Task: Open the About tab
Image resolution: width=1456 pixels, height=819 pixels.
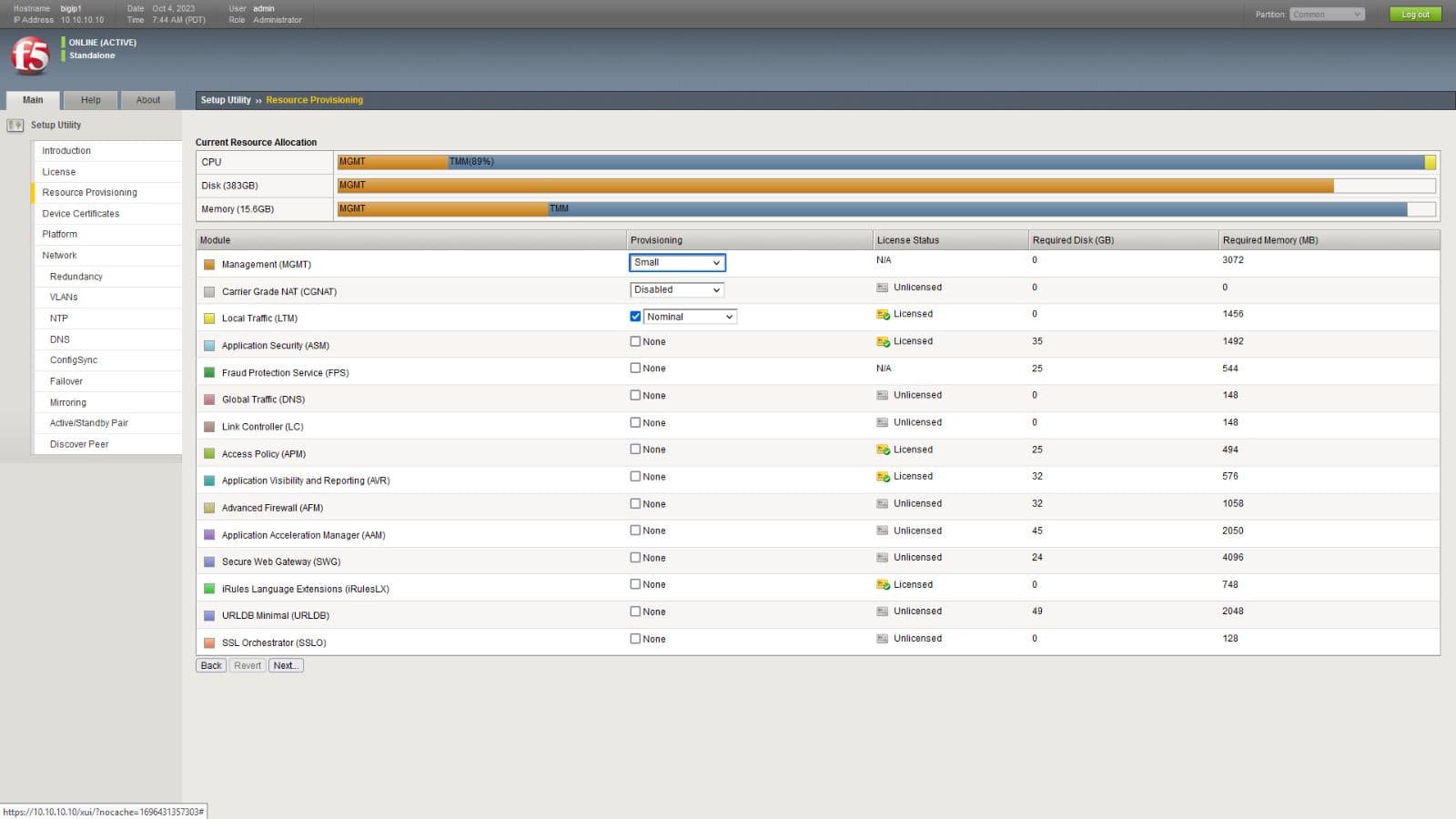Action: (x=147, y=99)
